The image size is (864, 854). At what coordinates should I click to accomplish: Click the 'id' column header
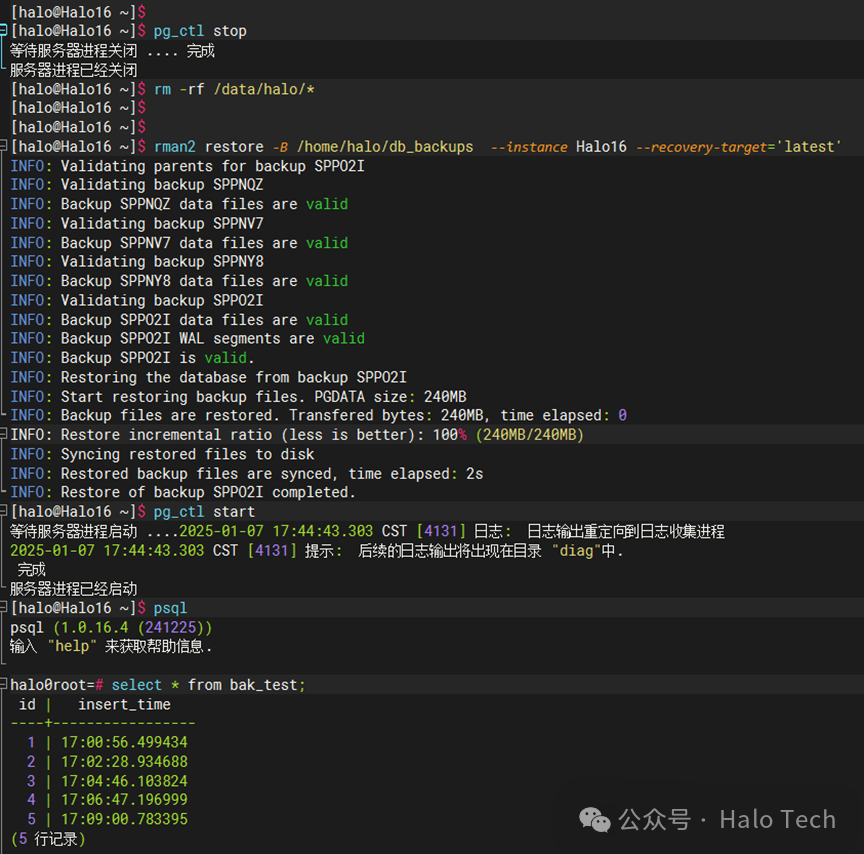tap(27, 704)
